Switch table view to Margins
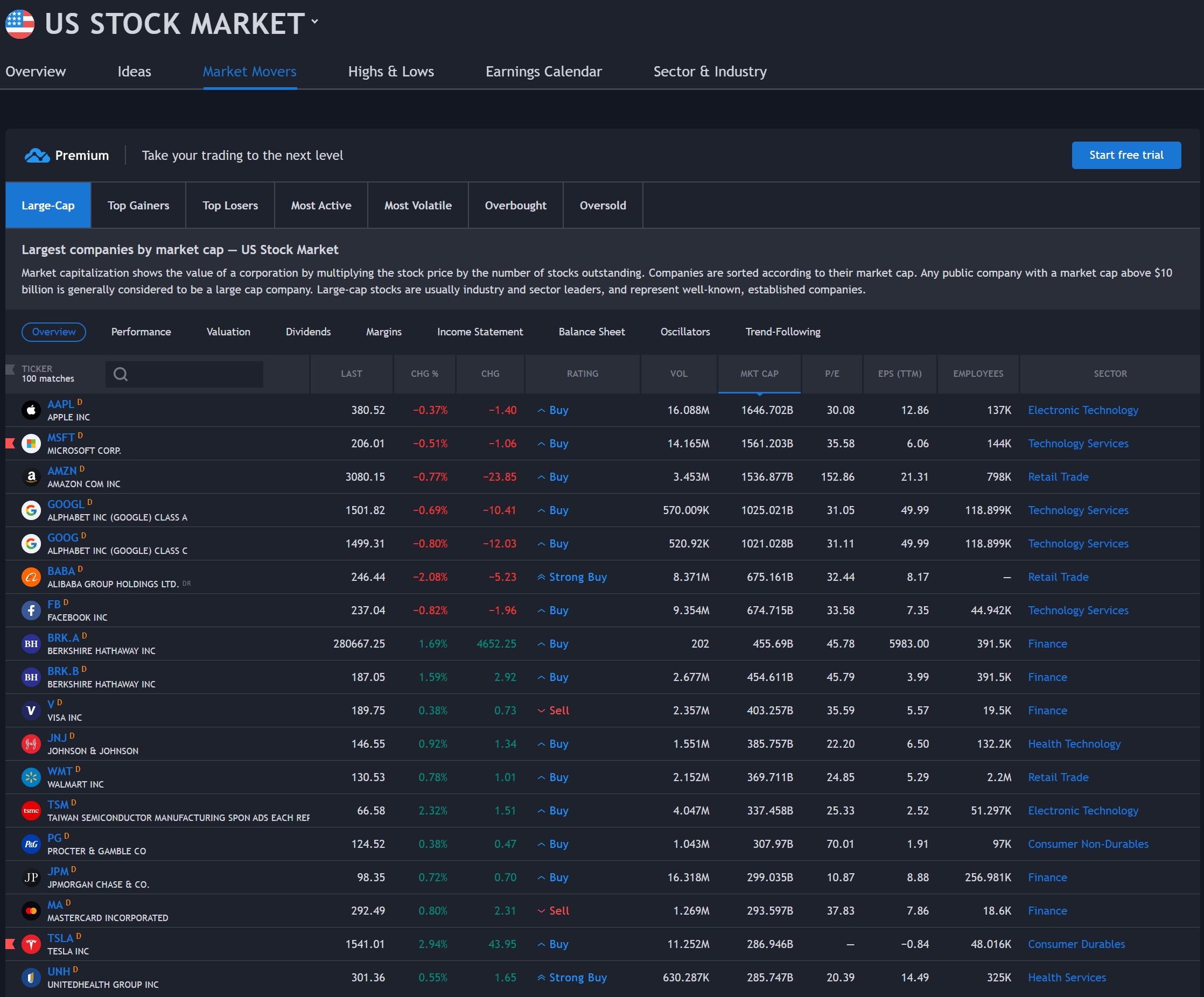 click(383, 332)
